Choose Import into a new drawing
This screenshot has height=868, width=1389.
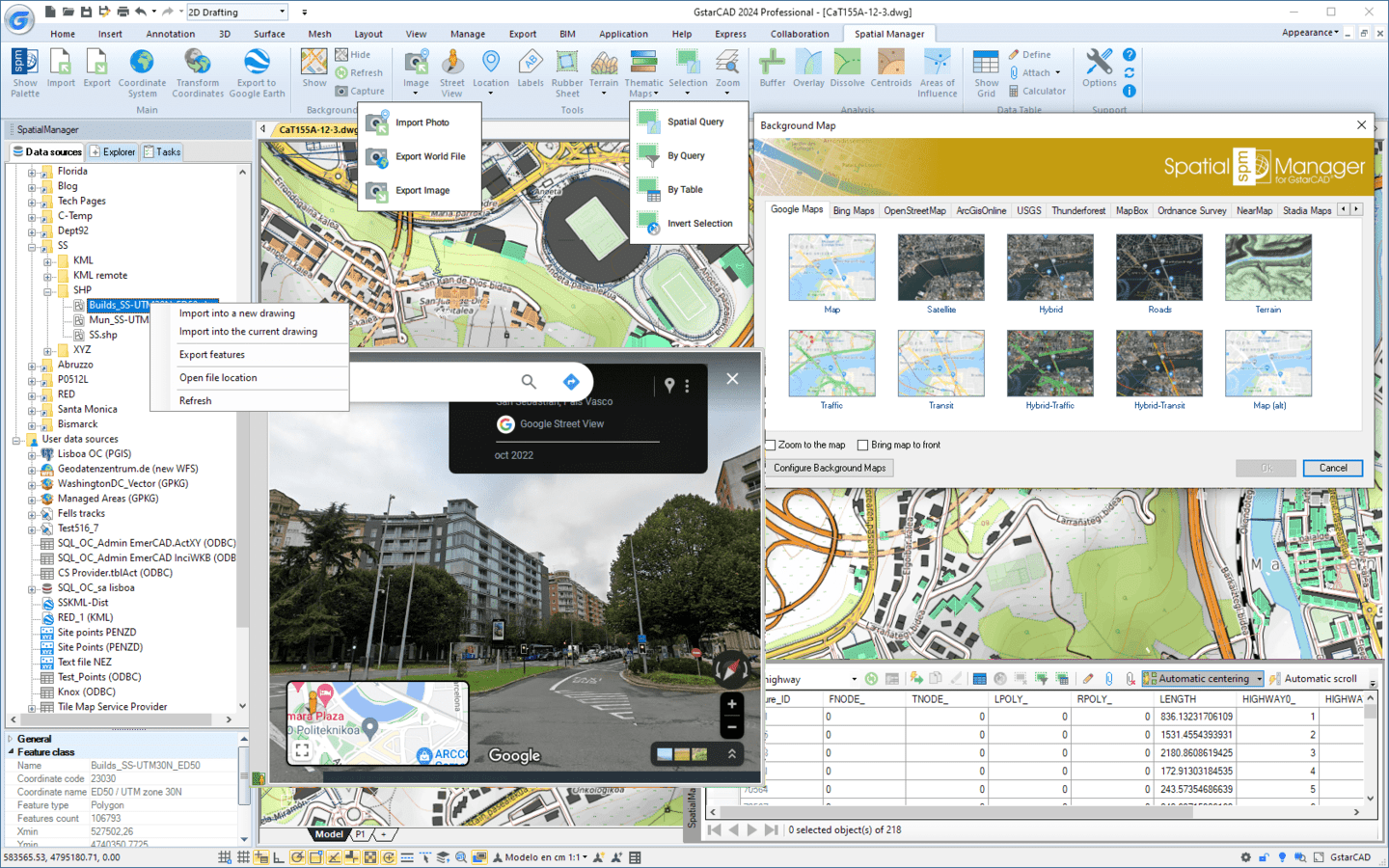[237, 313]
